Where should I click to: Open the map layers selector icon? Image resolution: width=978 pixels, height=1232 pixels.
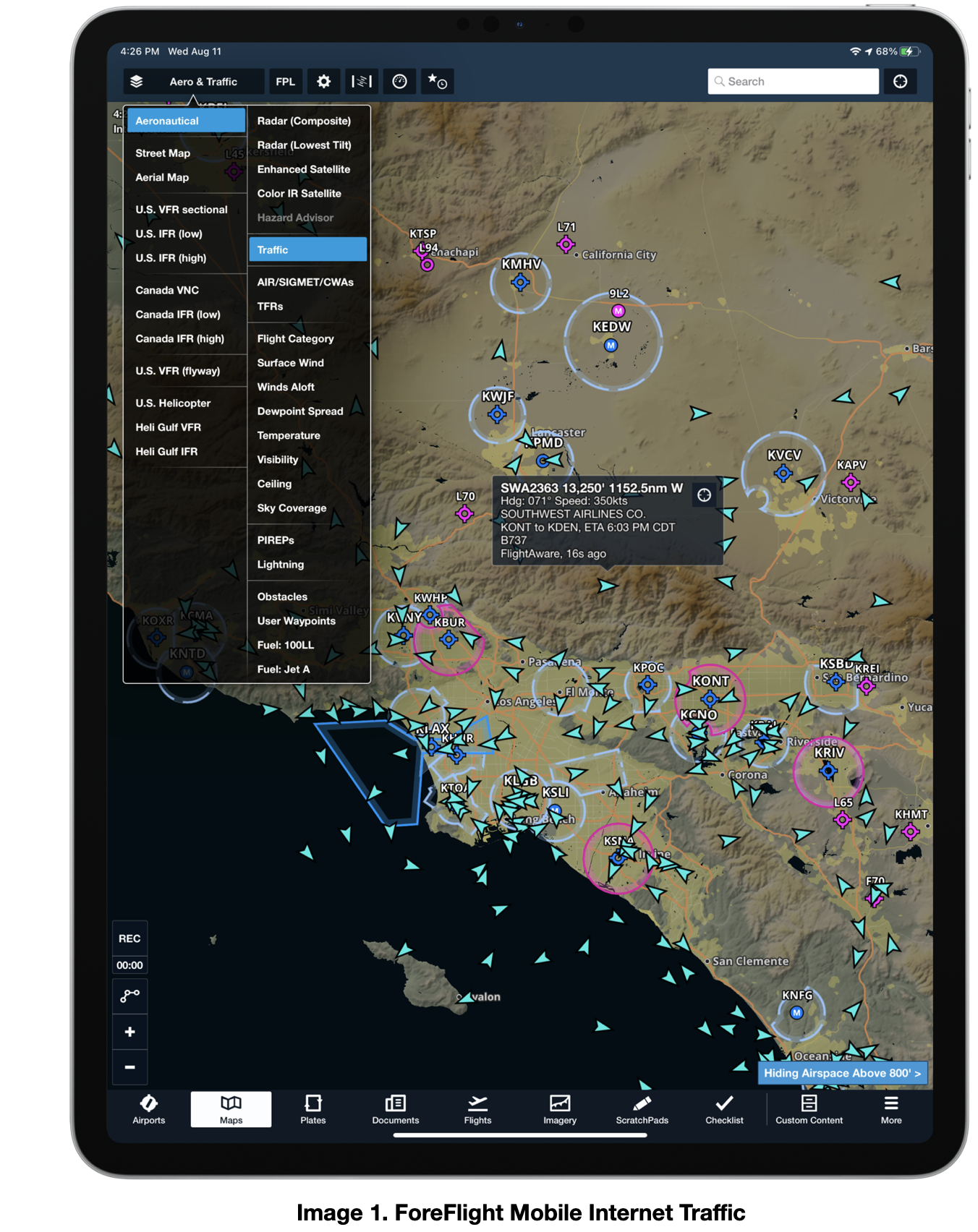tap(137, 82)
